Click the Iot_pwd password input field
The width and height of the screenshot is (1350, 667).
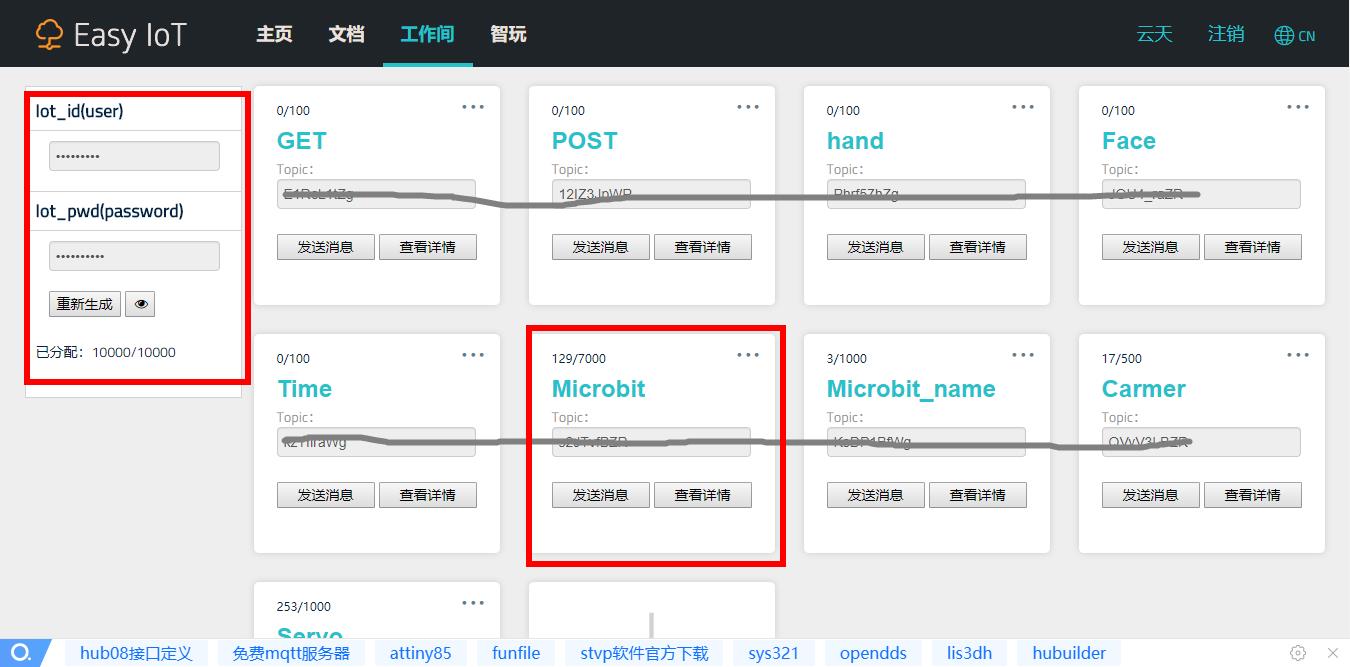click(x=134, y=256)
